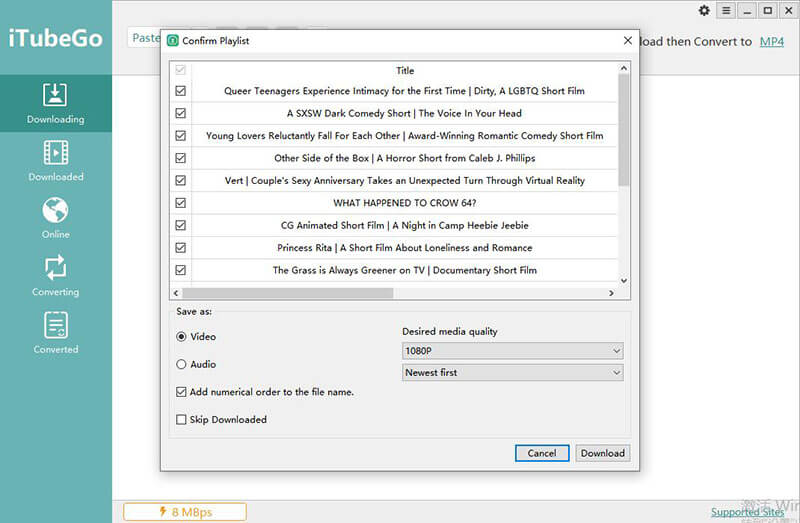800x523 pixels.
Task: Uncheck 'A SXSW Dark Comedy Short' video
Action: pos(181,113)
